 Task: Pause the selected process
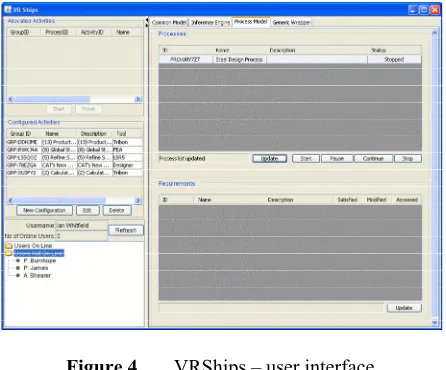(337, 158)
